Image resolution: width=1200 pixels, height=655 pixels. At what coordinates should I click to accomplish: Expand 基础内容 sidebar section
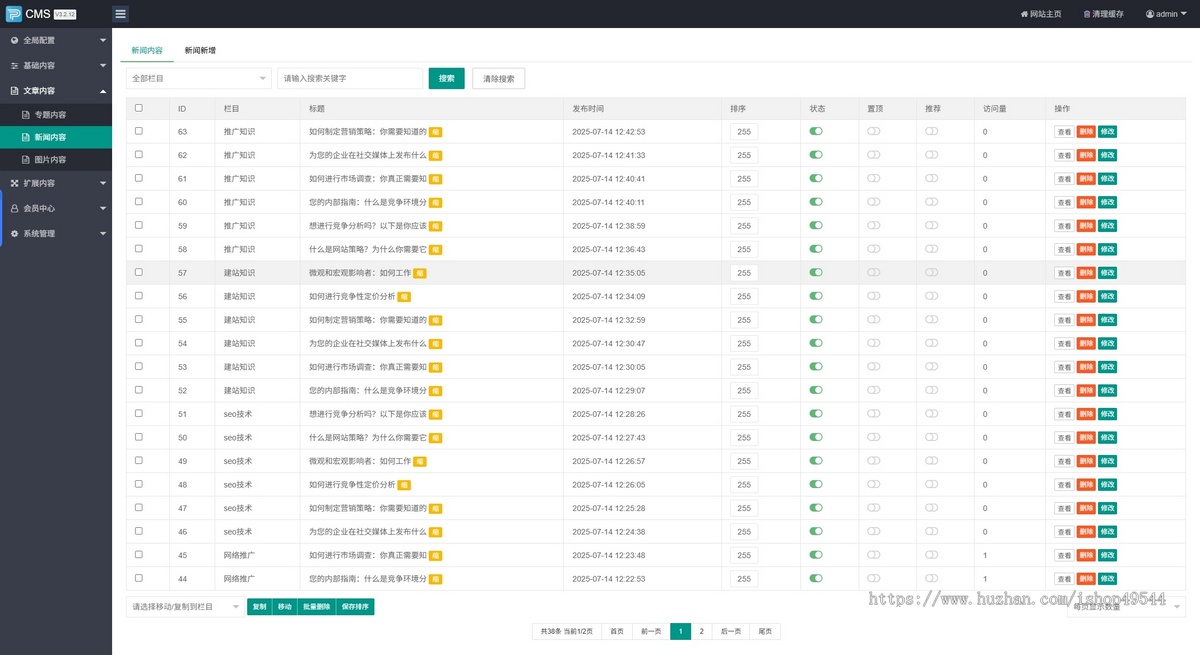point(56,65)
